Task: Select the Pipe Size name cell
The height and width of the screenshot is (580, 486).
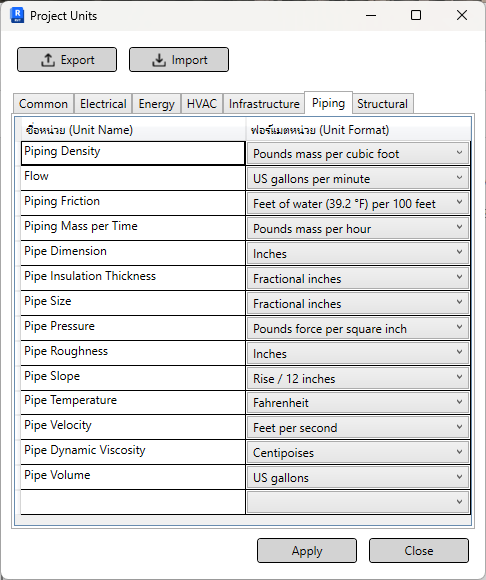Action: [133, 303]
